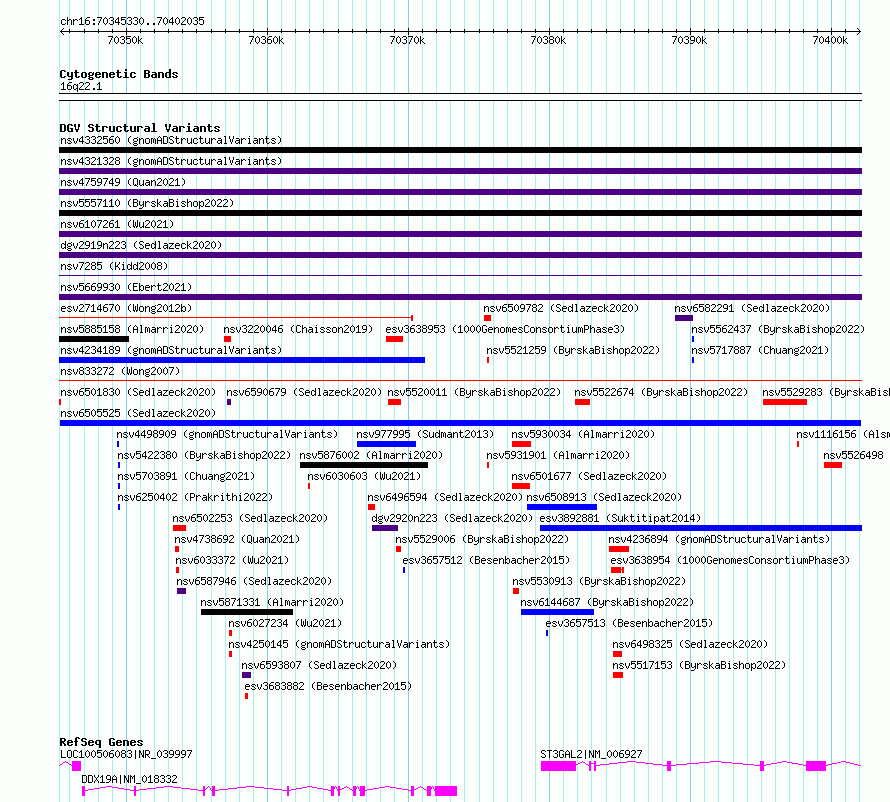Click the RefSeq Genes track title

click(101, 742)
